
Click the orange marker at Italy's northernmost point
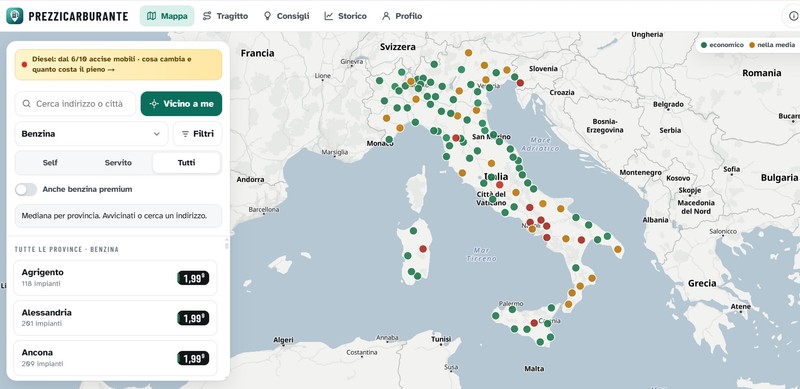[x=468, y=53]
